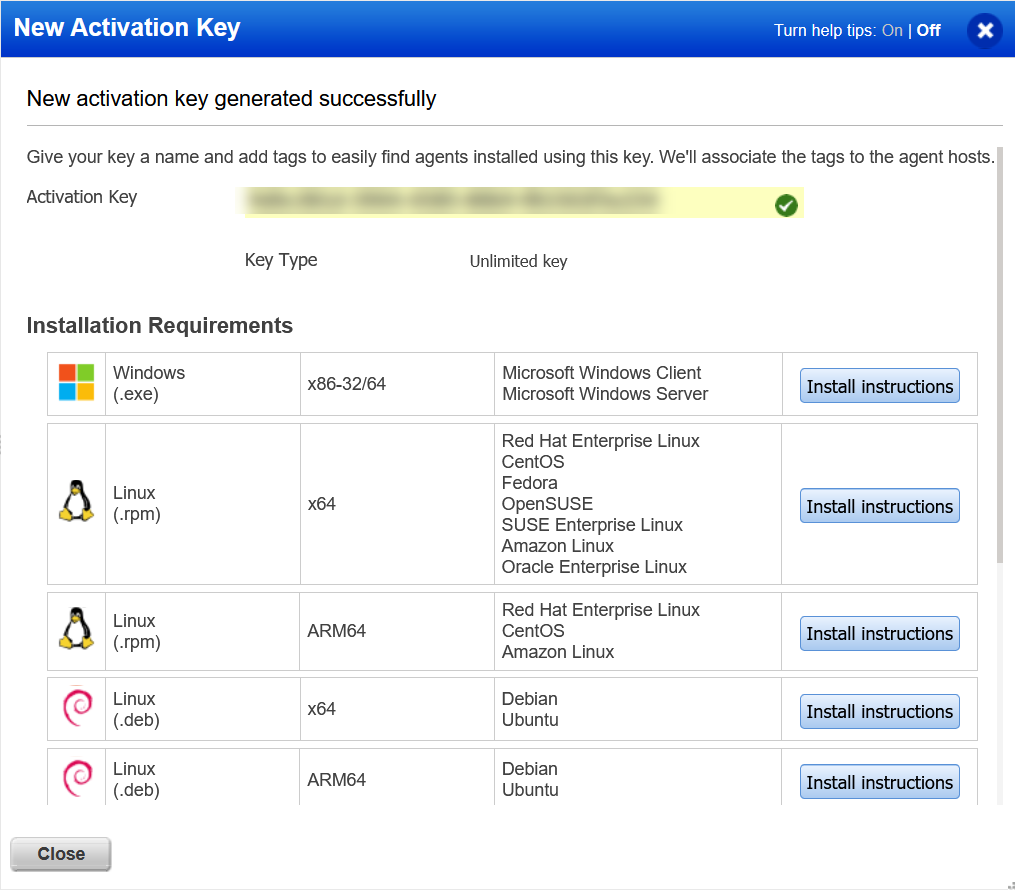Click the Tux penguin icon for ARM64 rpm
Image resolution: width=1015 pixels, height=890 pixels.
[76, 628]
